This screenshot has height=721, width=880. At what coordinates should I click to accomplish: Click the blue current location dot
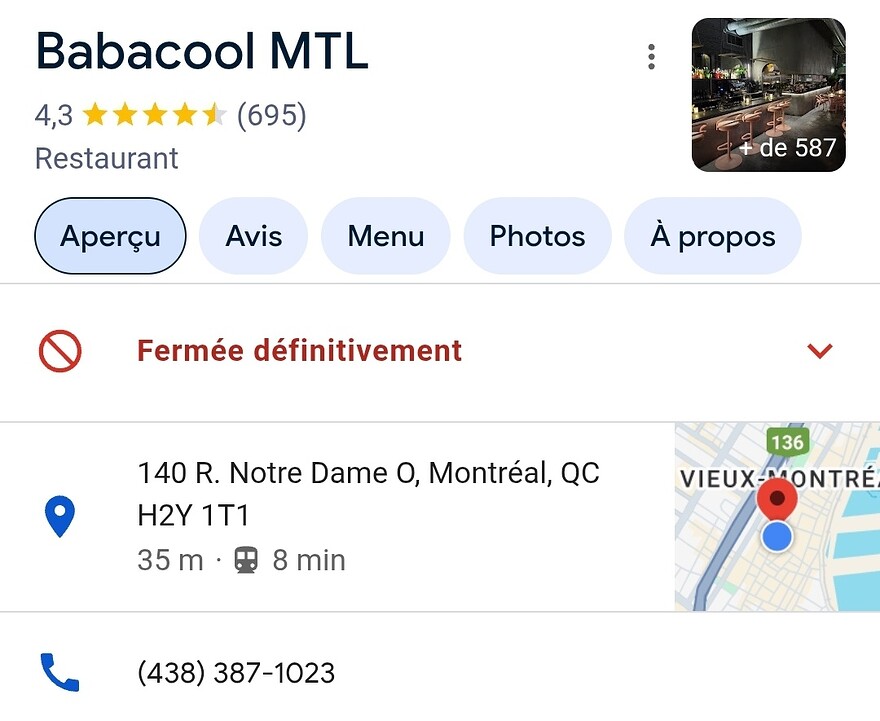pyautogui.click(x=777, y=537)
